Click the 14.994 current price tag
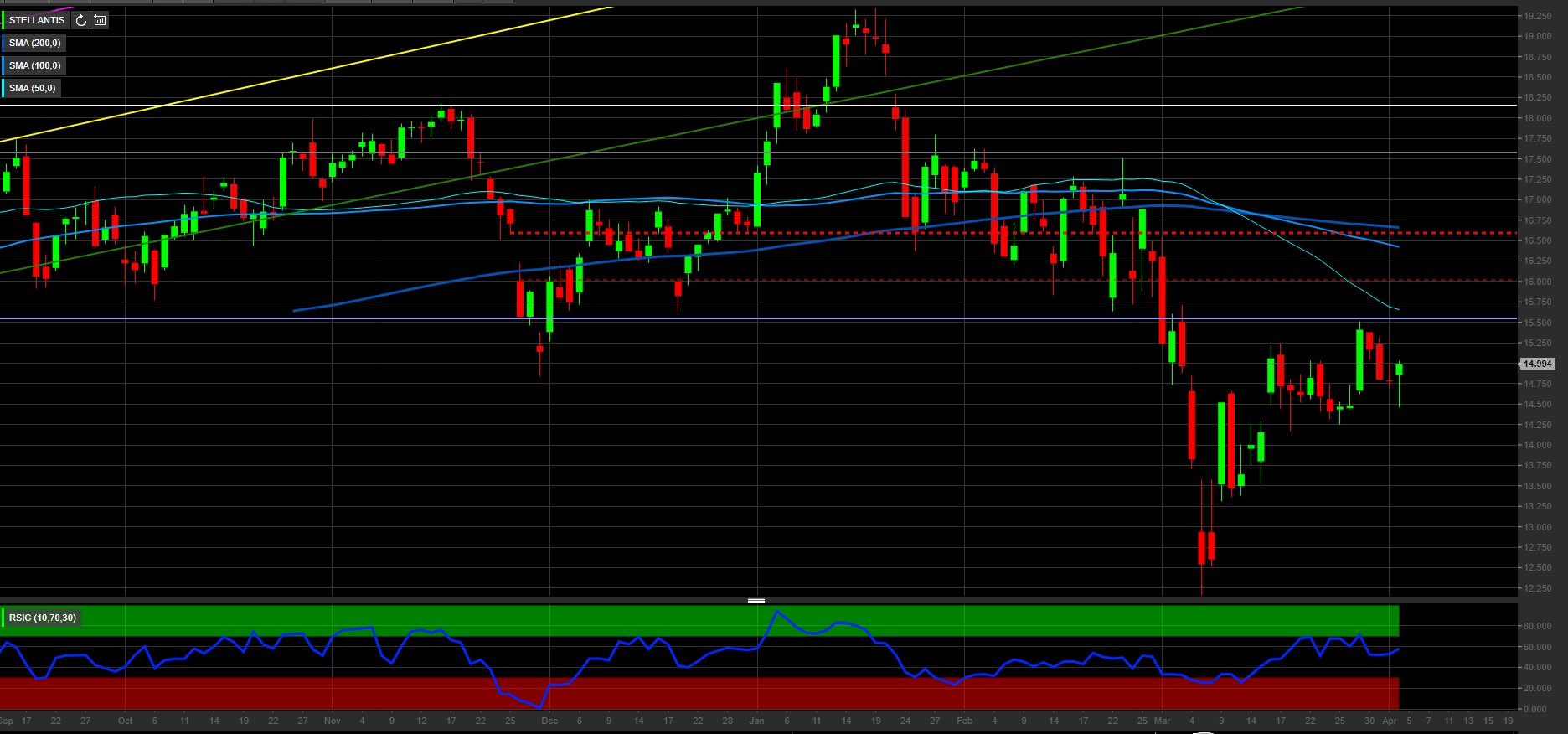Viewport: 1568px width, 734px height. 1537,364
